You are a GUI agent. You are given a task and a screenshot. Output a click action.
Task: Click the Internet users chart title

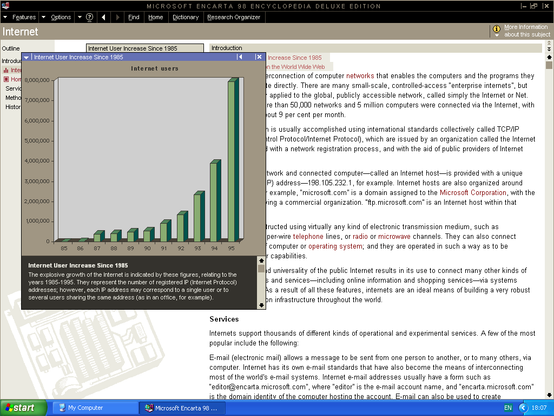(154, 69)
